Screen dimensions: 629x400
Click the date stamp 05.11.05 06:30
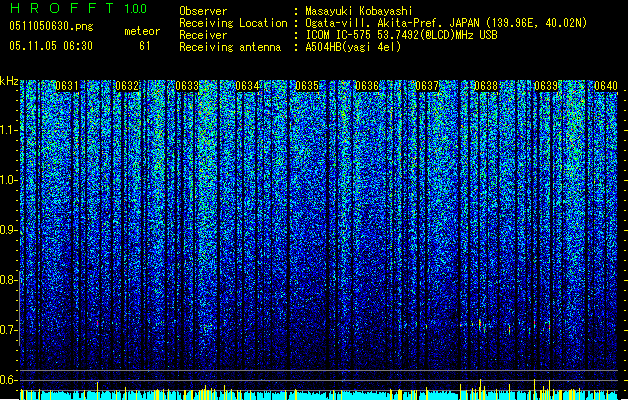click(x=51, y=46)
